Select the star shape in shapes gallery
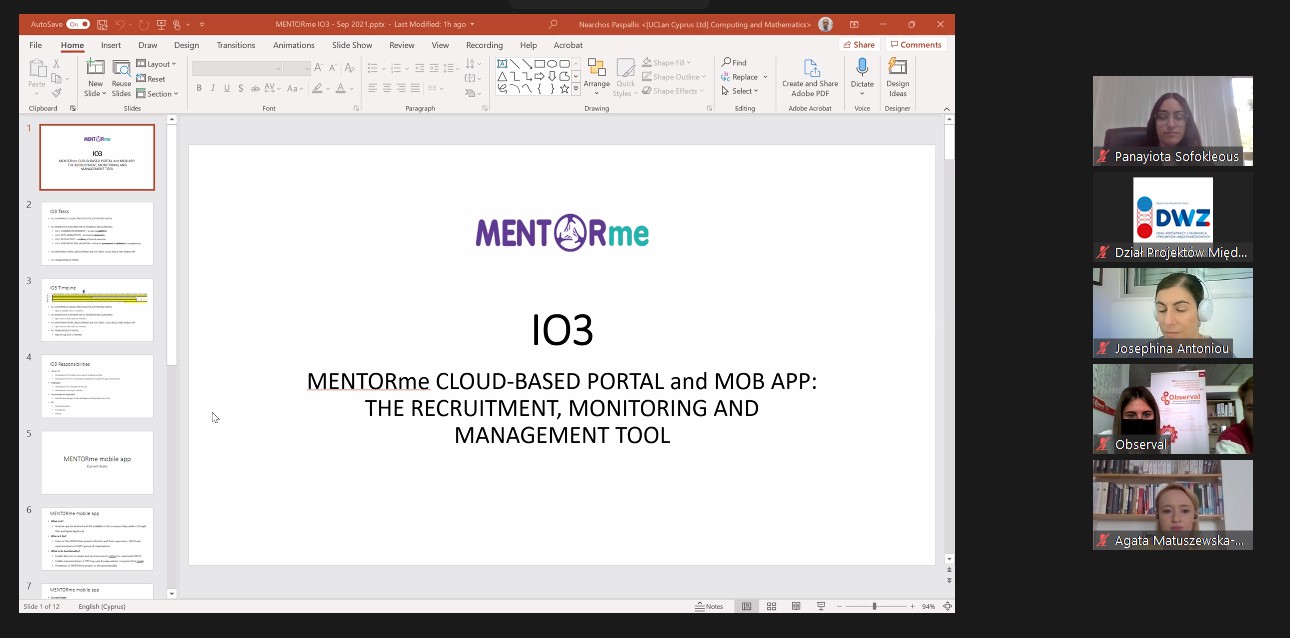 [565, 89]
